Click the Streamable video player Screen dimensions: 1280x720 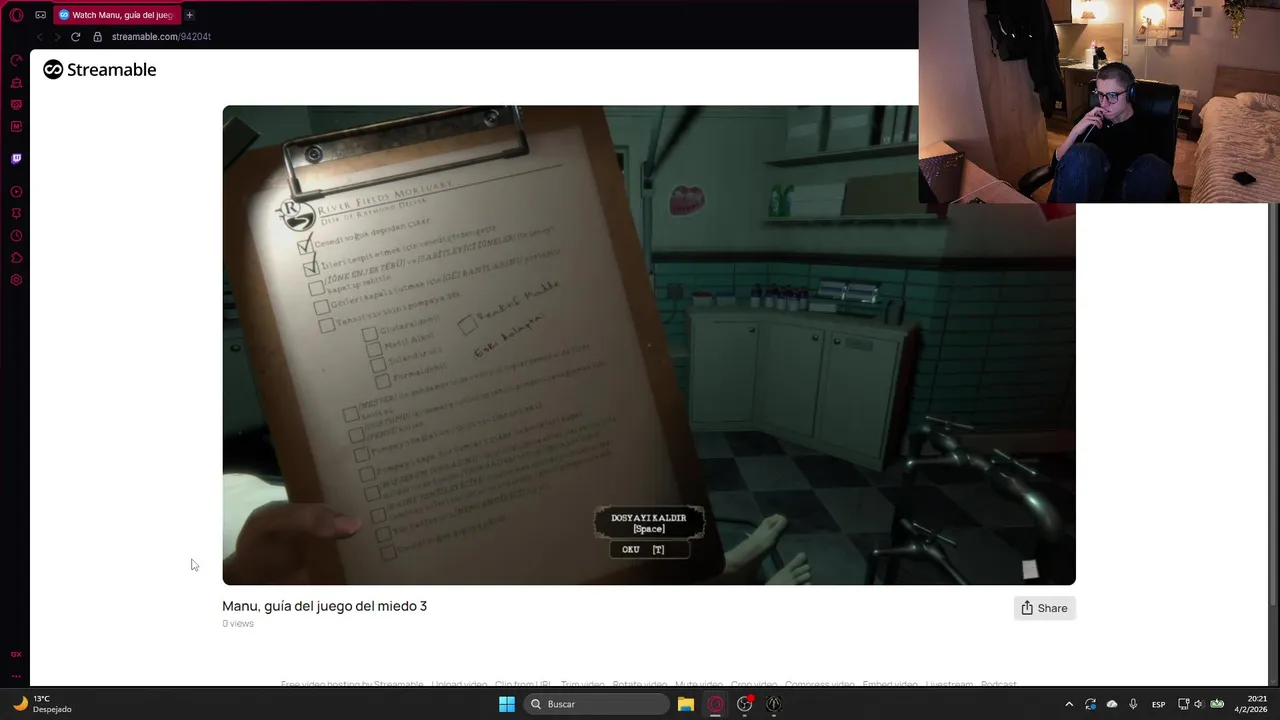(649, 345)
